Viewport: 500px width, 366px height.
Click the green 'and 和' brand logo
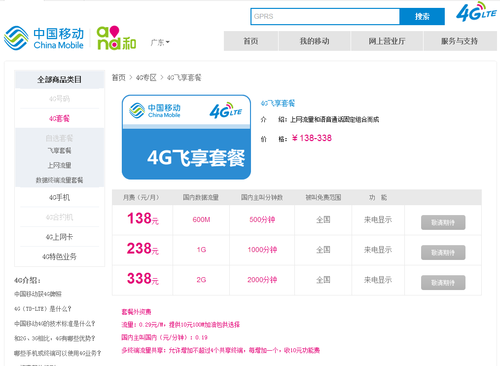point(116,38)
